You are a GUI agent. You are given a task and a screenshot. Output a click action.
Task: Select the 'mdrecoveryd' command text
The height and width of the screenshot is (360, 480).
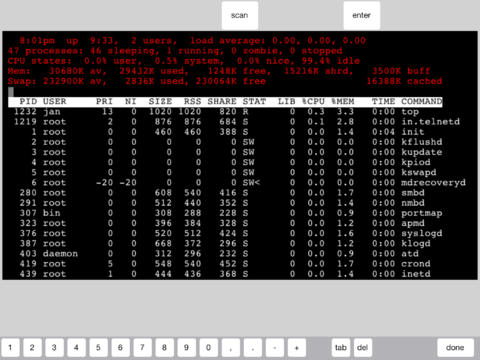[x=433, y=183]
